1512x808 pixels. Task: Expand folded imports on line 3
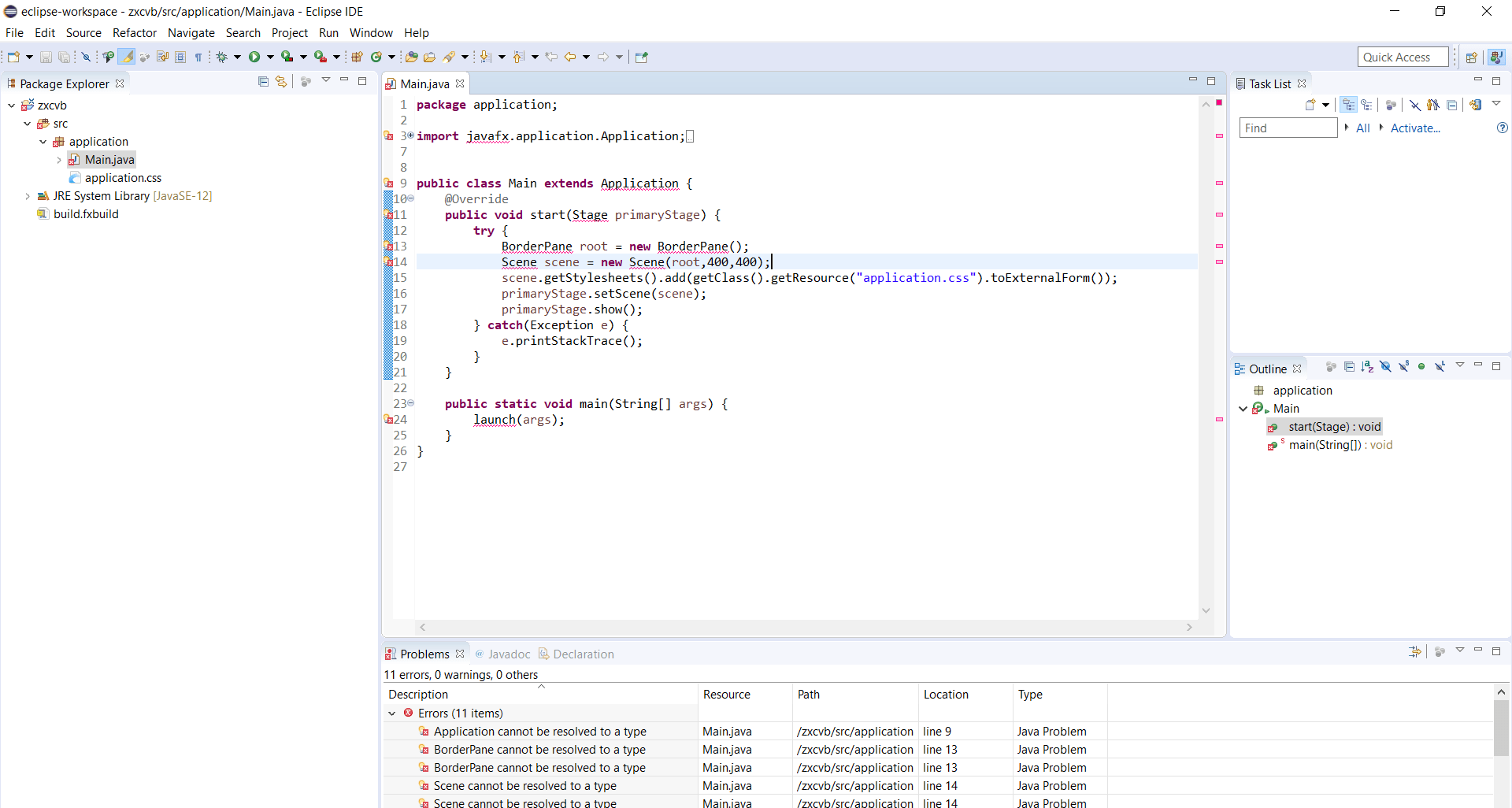410,135
